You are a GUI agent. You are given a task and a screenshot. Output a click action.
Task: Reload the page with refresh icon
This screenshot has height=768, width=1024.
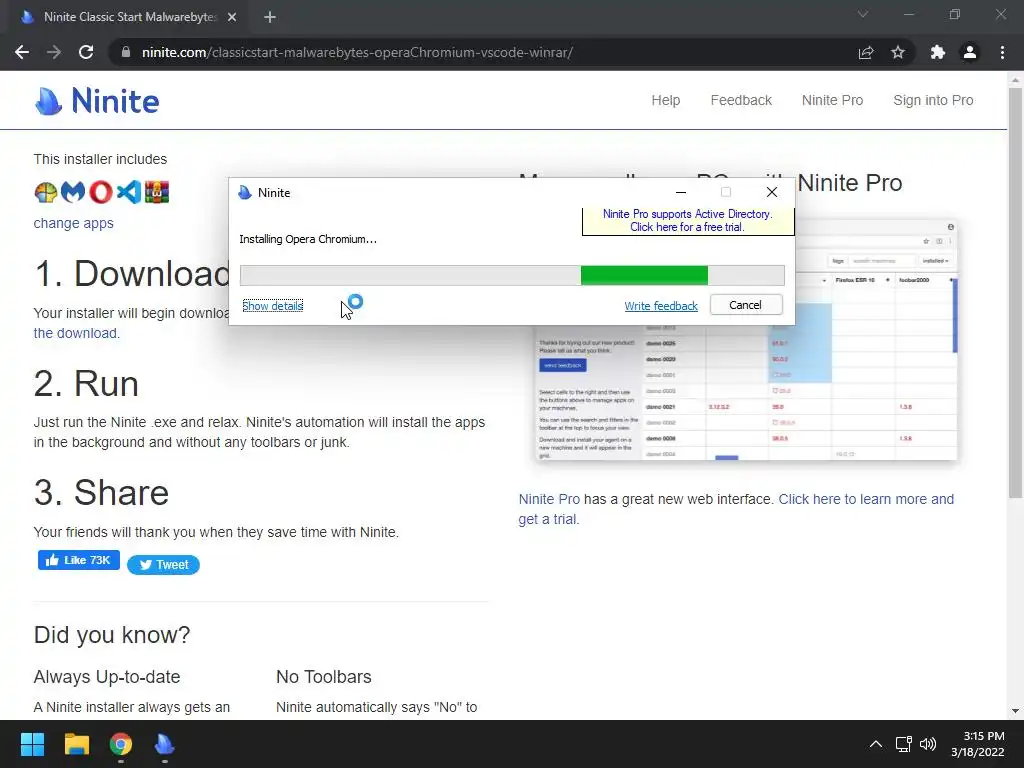pos(86,52)
